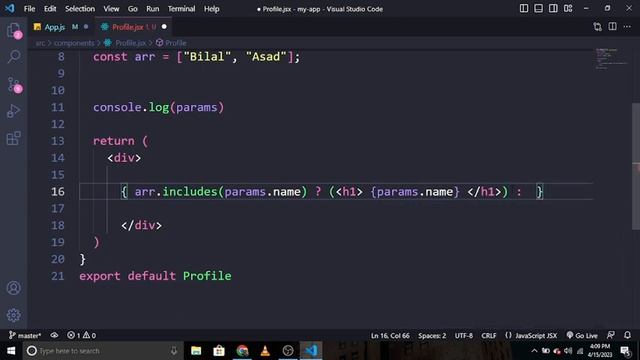Open Microsoft Store from taskbar
Viewport: 640px width, 360px height.
coord(219,351)
